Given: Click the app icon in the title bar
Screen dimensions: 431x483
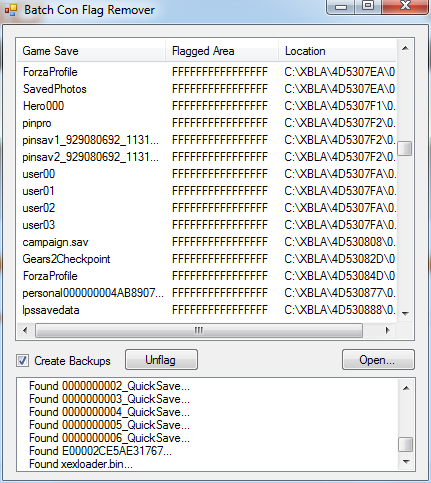Looking at the screenshot, I should click(11, 10).
